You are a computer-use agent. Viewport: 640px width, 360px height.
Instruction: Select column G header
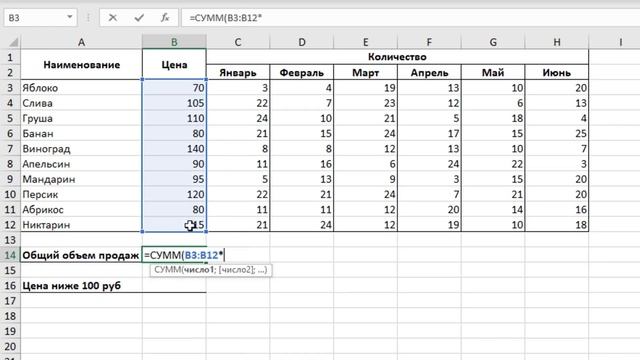pos(493,42)
